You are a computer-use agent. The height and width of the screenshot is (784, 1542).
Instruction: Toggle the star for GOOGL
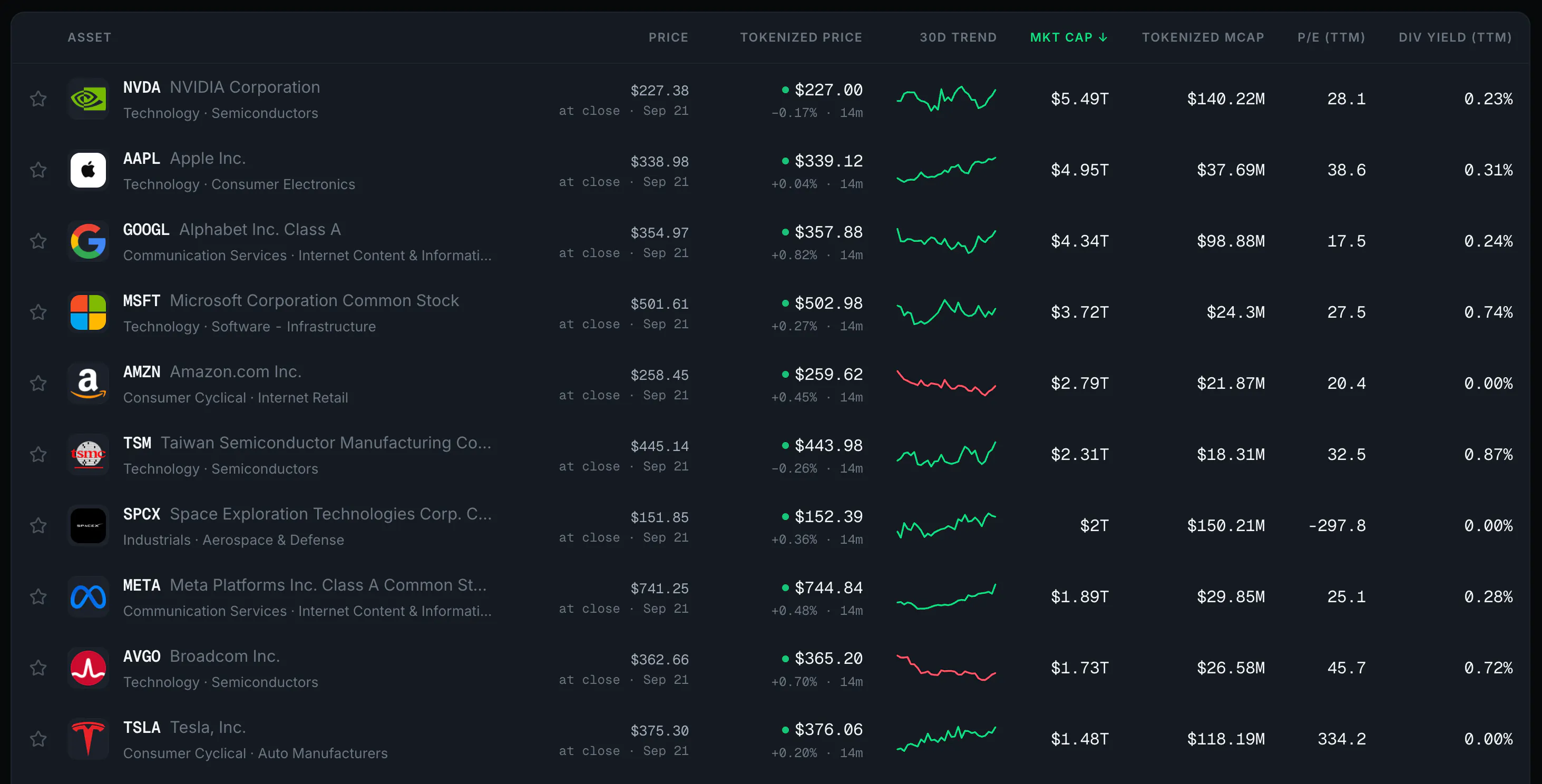(x=38, y=241)
